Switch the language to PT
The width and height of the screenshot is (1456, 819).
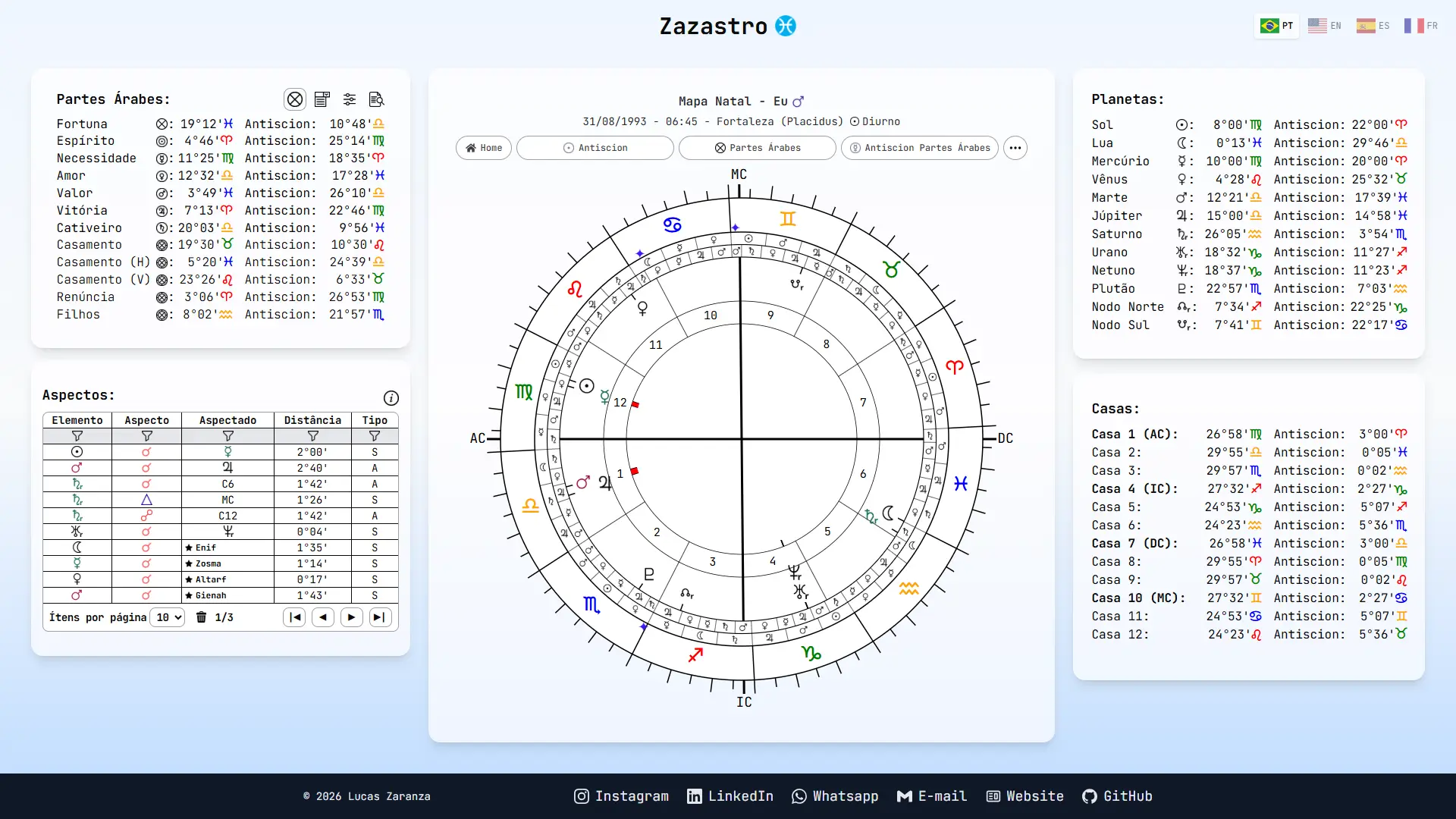pos(1277,26)
